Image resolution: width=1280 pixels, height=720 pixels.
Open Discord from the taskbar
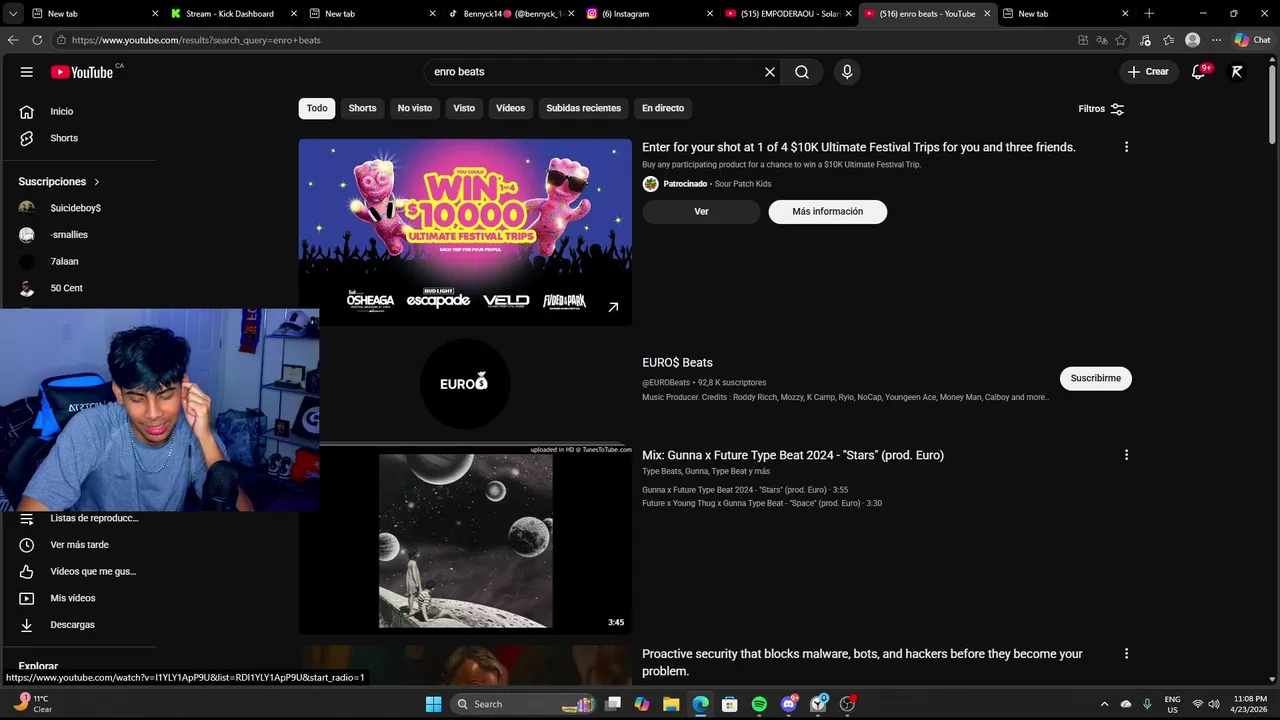click(789, 704)
